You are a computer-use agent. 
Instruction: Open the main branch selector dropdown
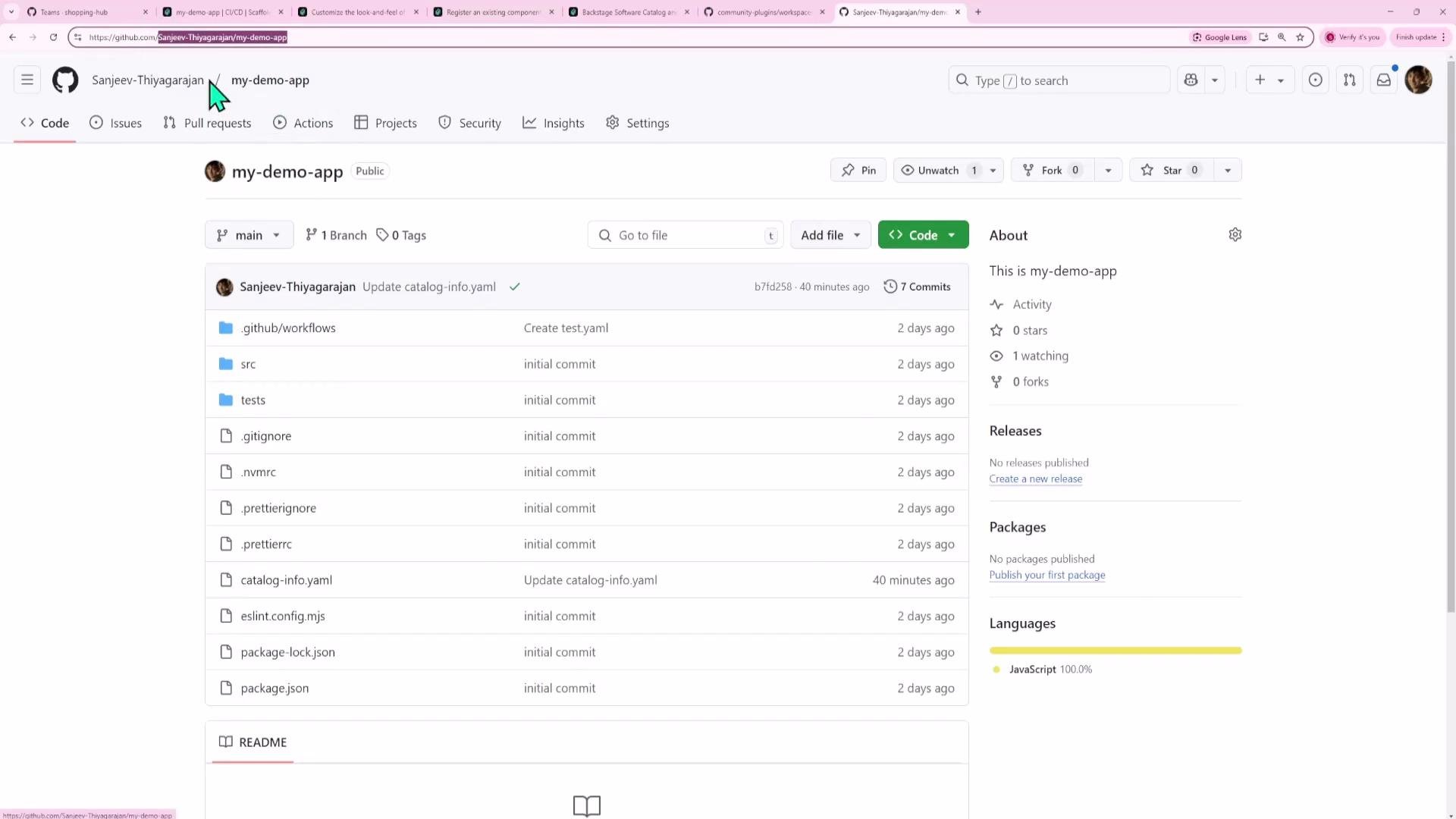click(249, 235)
